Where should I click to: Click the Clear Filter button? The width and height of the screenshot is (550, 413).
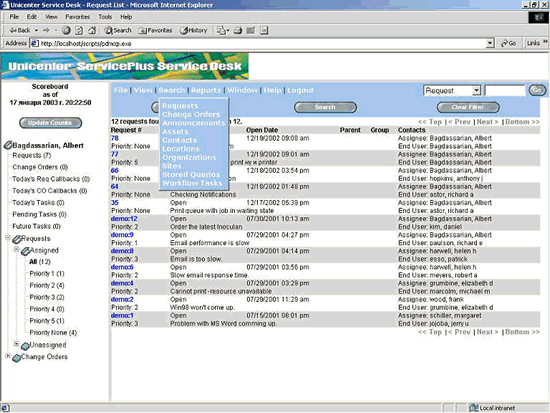pos(468,107)
